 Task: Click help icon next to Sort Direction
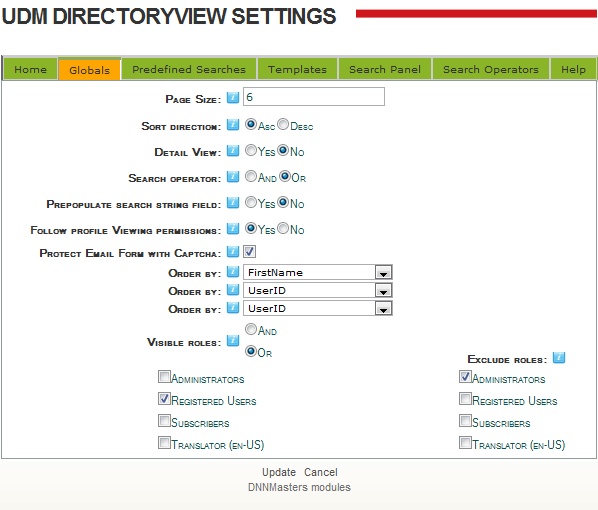tap(233, 124)
